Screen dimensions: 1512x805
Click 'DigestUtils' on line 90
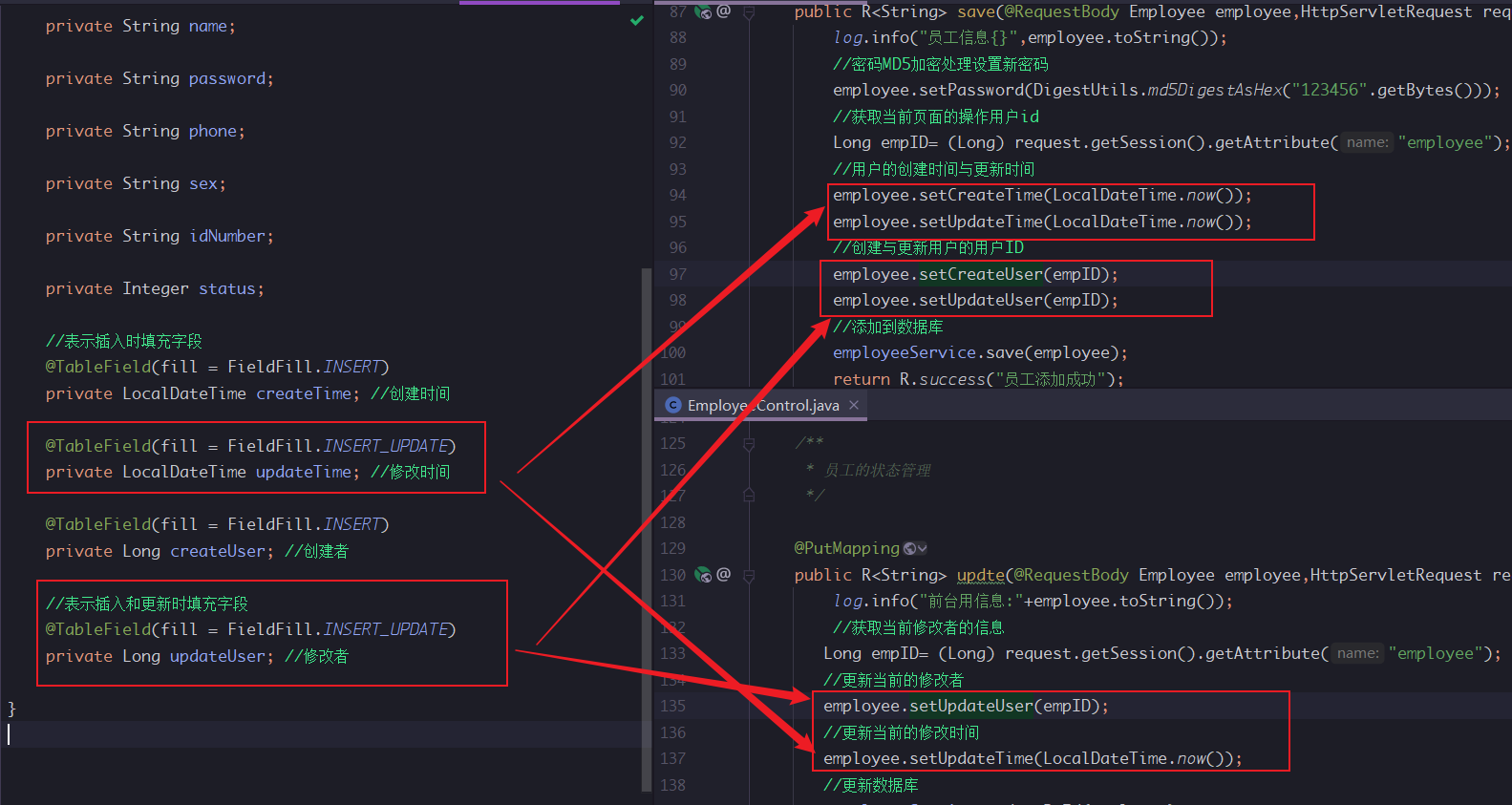(x=1086, y=91)
